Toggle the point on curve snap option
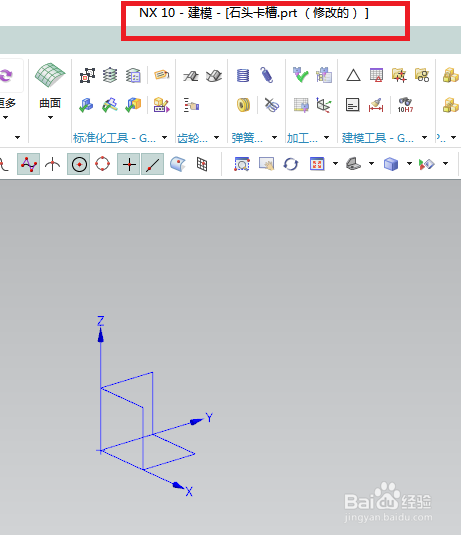Screen dimensions: 461x535 tap(153, 164)
